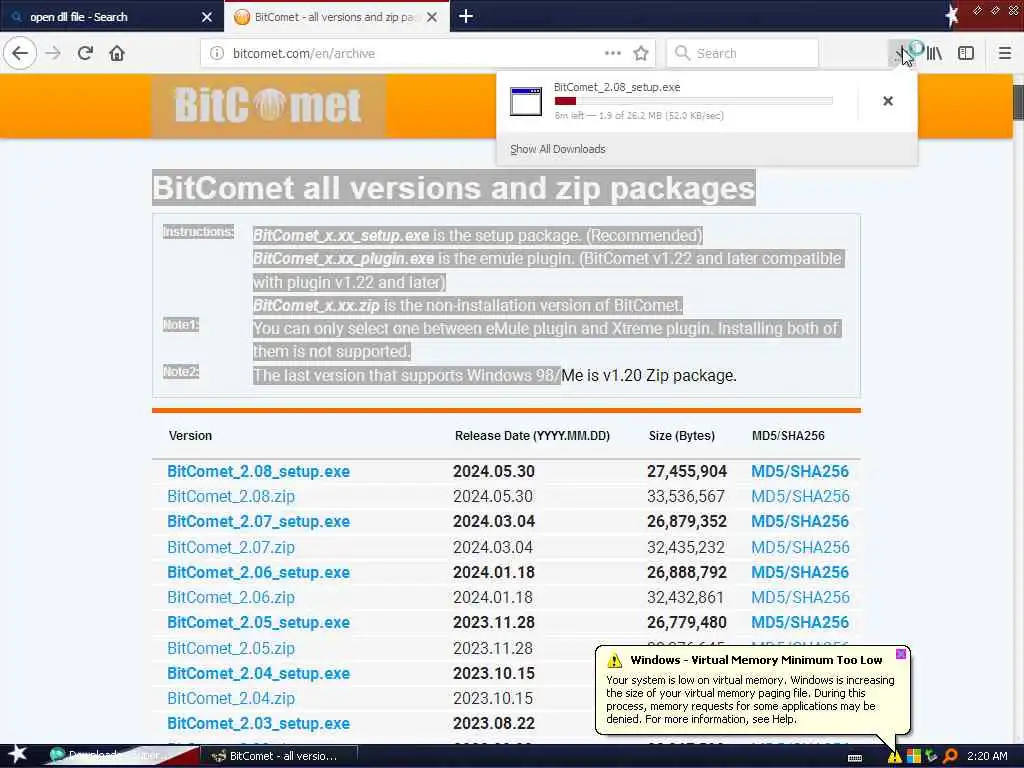Download BitComet_2.07_setup.exe link

tap(259, 522)
